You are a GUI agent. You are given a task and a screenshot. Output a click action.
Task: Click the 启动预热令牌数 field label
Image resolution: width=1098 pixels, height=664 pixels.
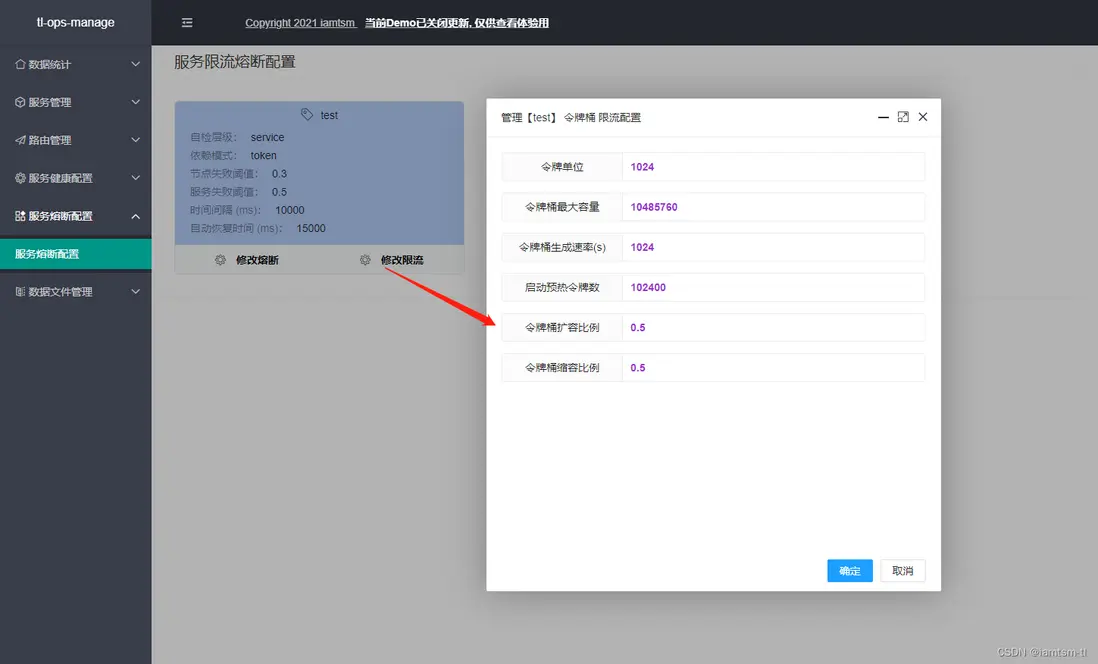point(562,287)
